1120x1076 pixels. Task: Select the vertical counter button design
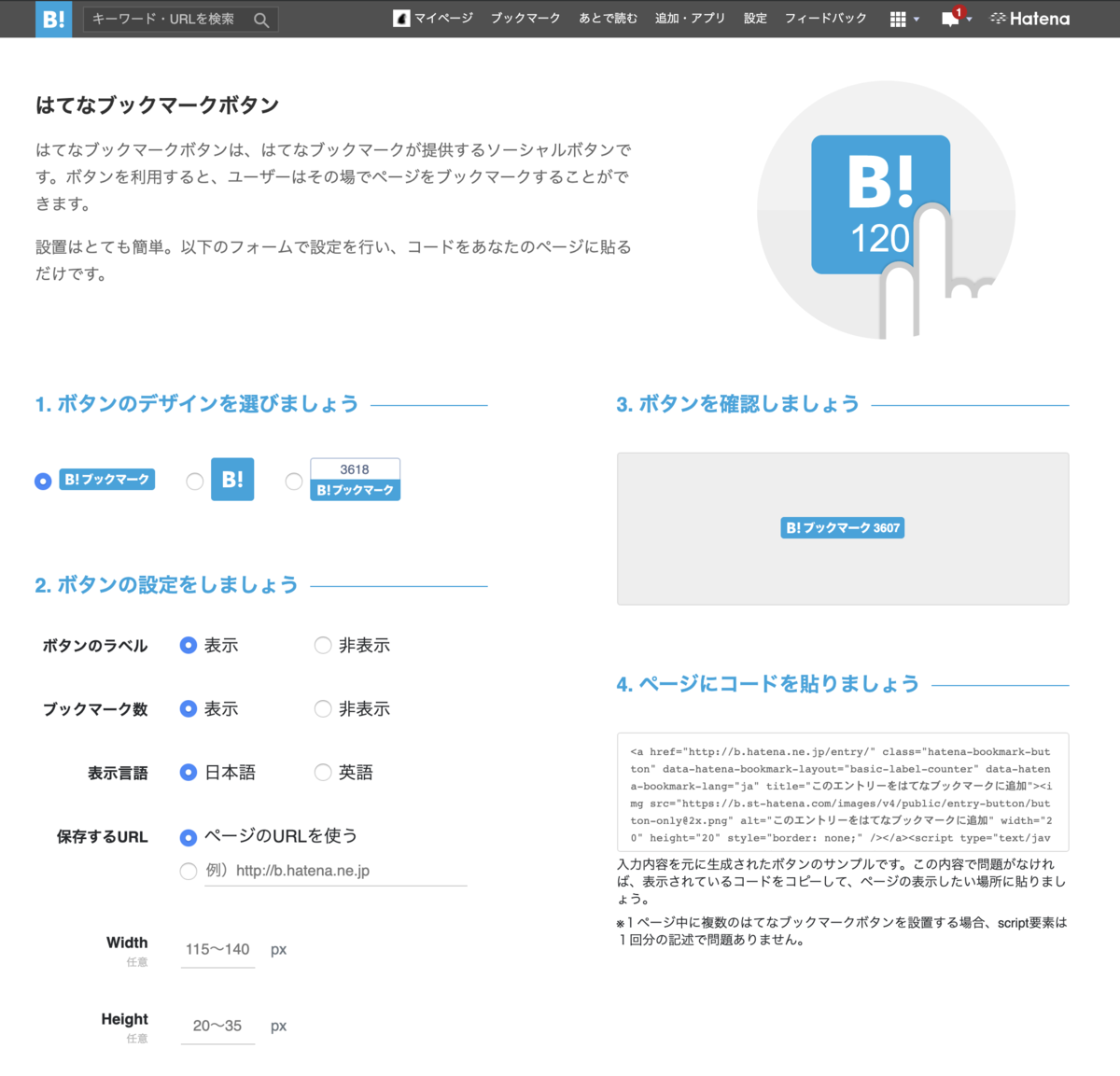click(x=294, y=481)
